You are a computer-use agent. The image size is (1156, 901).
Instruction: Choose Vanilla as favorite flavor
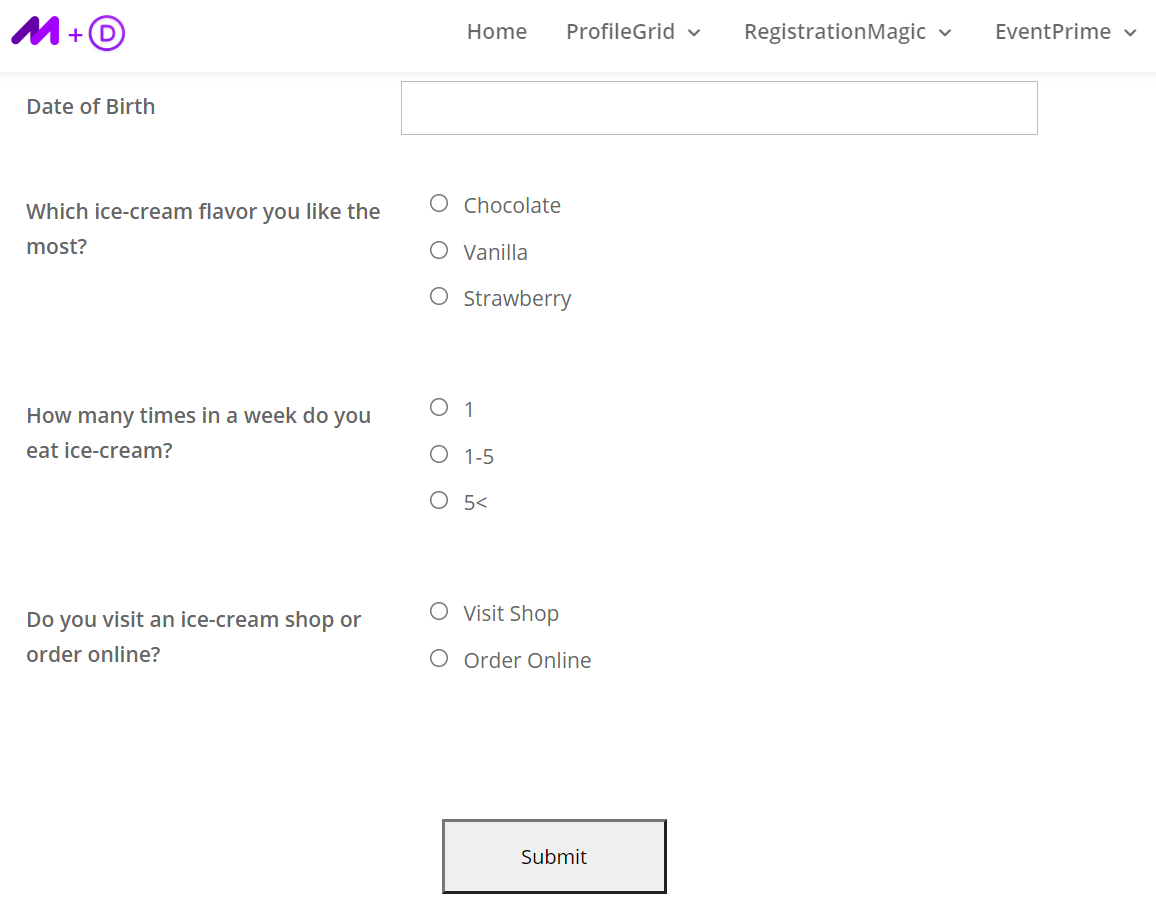click(439, 251)
